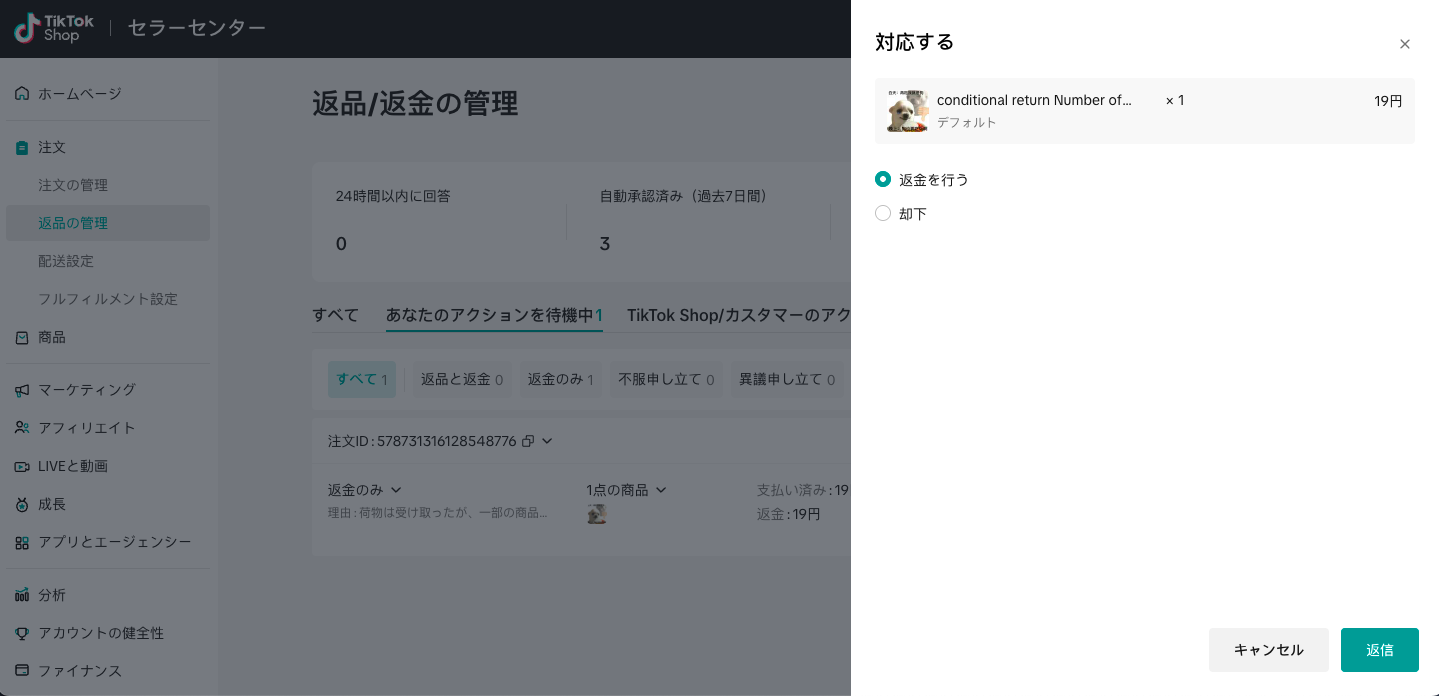
Task: Expand the 注文ID details chevron
Action: click(x=546, y=441)
